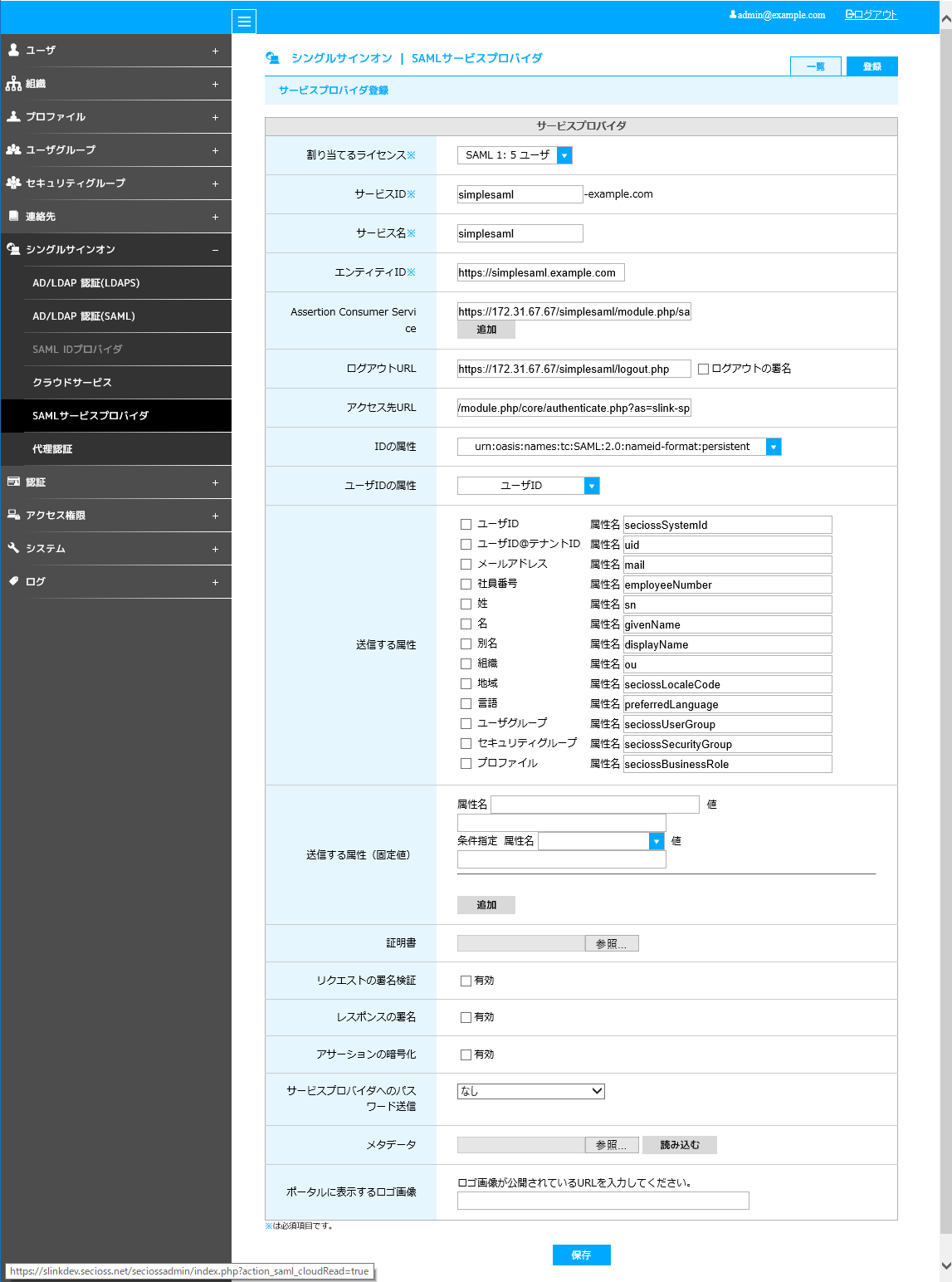Click the logout icon in top bar

tap(850, 14)
